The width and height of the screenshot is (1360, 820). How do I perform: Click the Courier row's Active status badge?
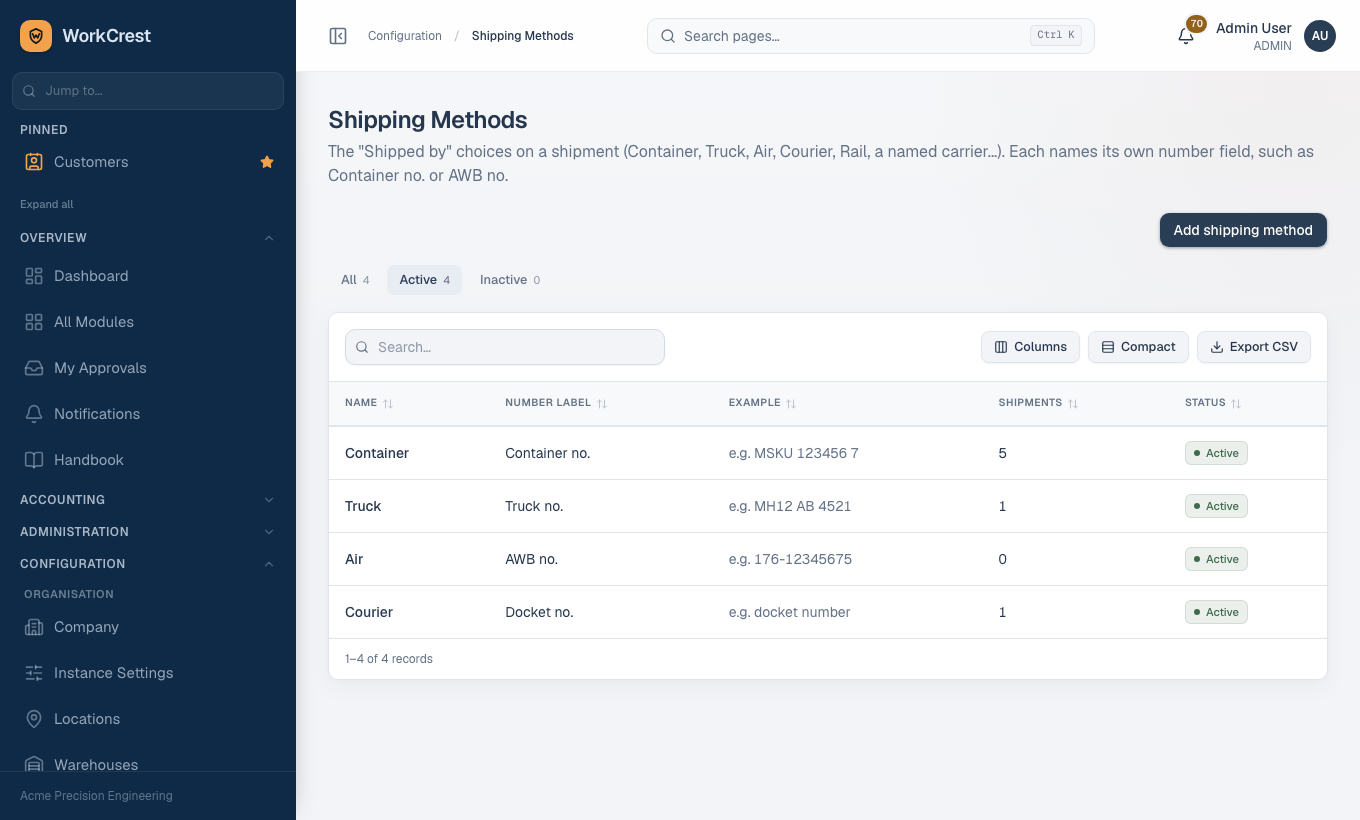[x=1216, y=612]
